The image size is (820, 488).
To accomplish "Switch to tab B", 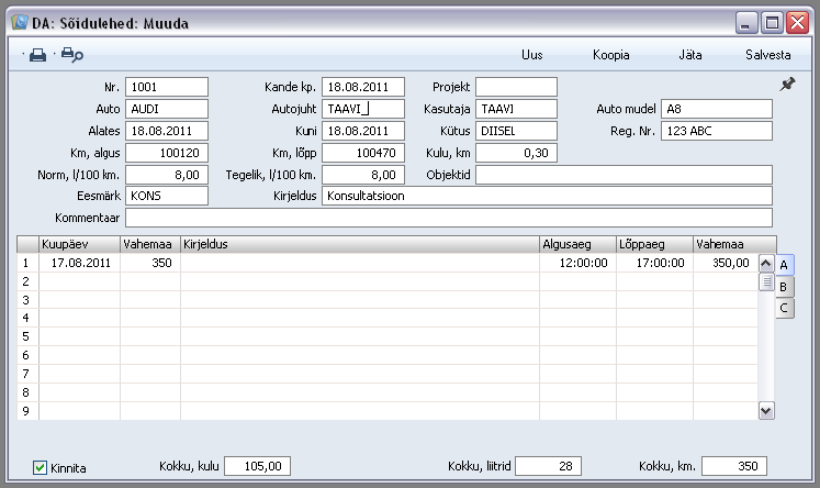I will pos(784,287).
